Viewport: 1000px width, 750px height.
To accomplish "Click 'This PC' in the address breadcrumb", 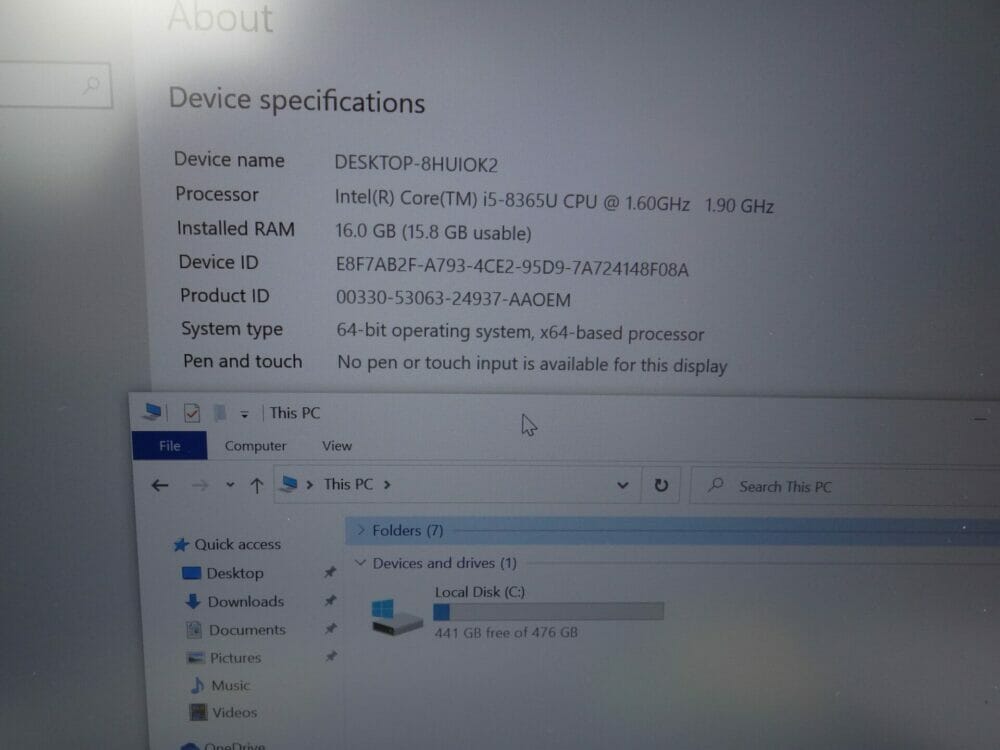I will [x=348, y=484].
